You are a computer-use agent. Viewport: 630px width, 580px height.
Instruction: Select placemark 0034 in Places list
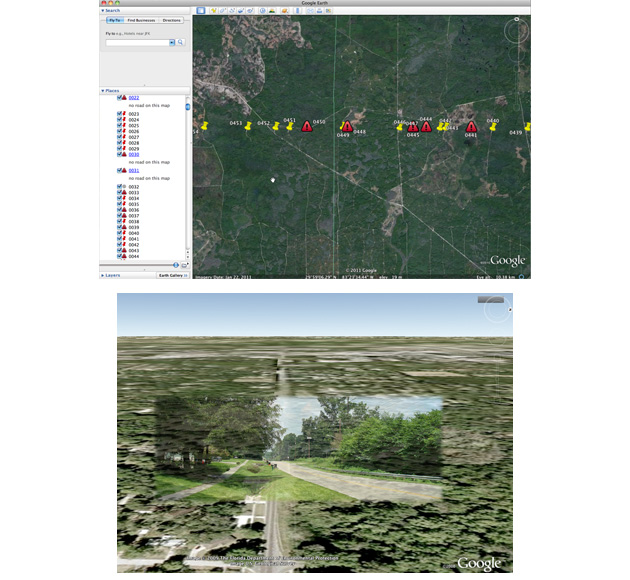click(134, 198)
